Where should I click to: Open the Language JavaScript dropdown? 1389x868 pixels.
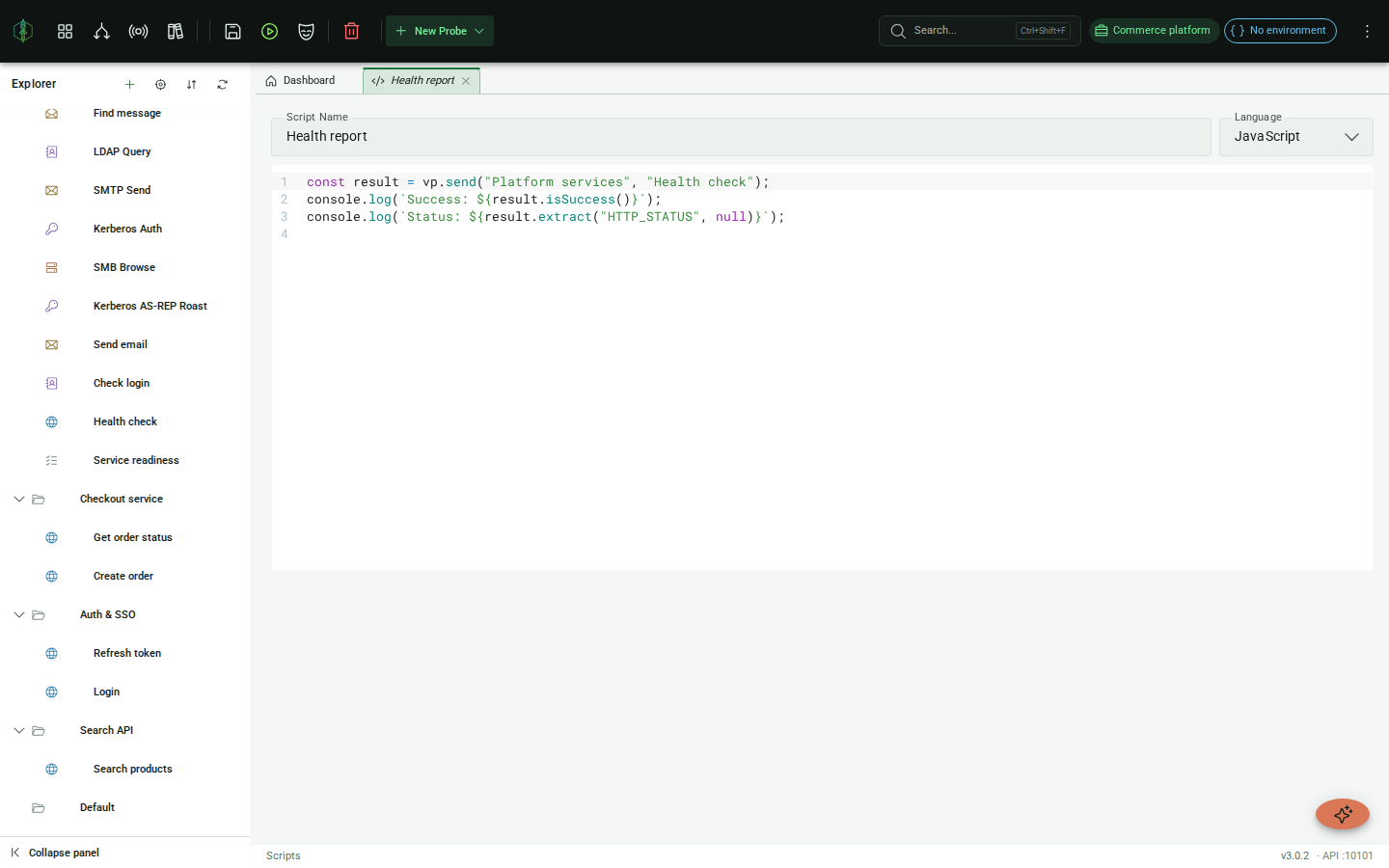pos(1295,137)
